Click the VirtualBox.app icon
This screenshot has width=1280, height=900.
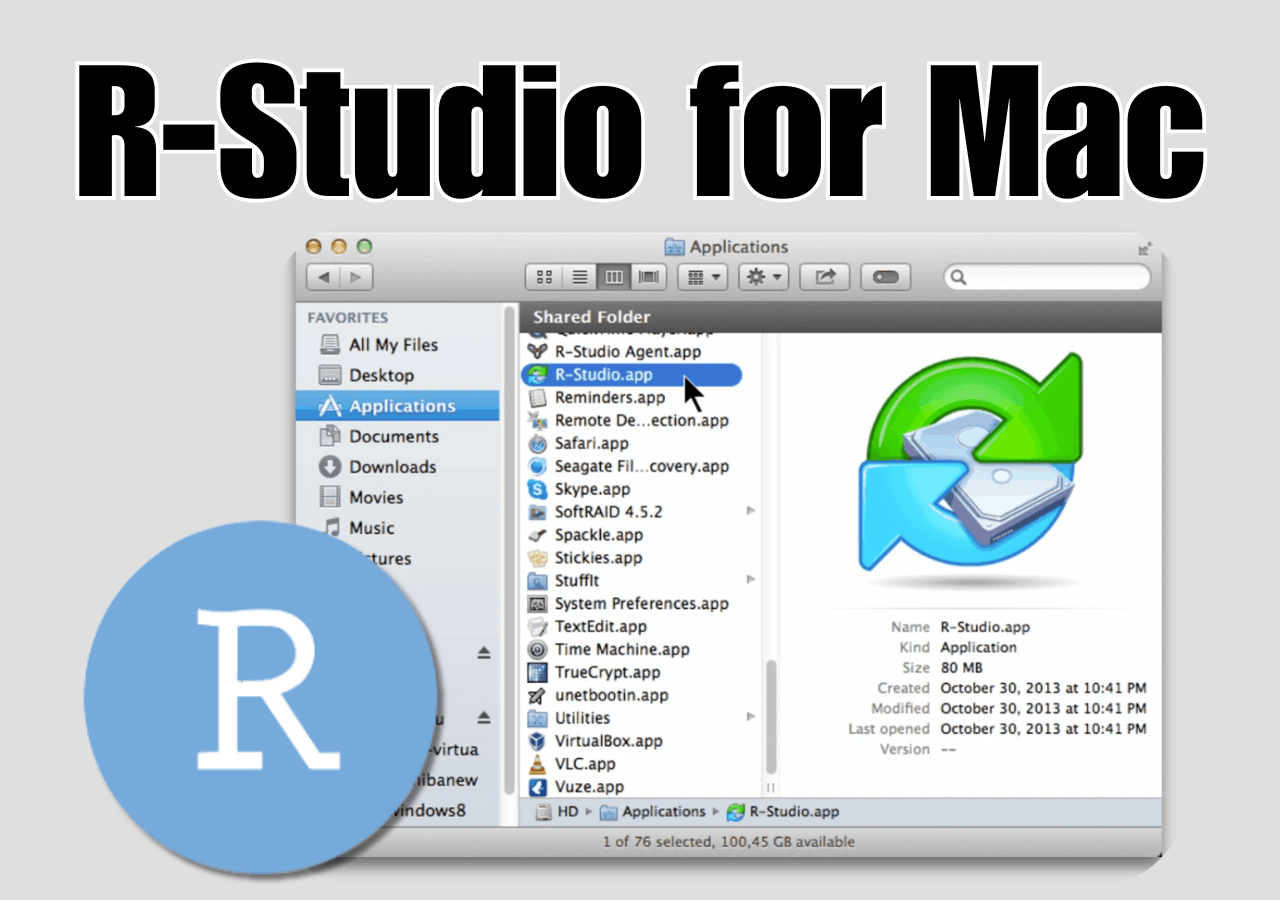(x=538, y=742)
